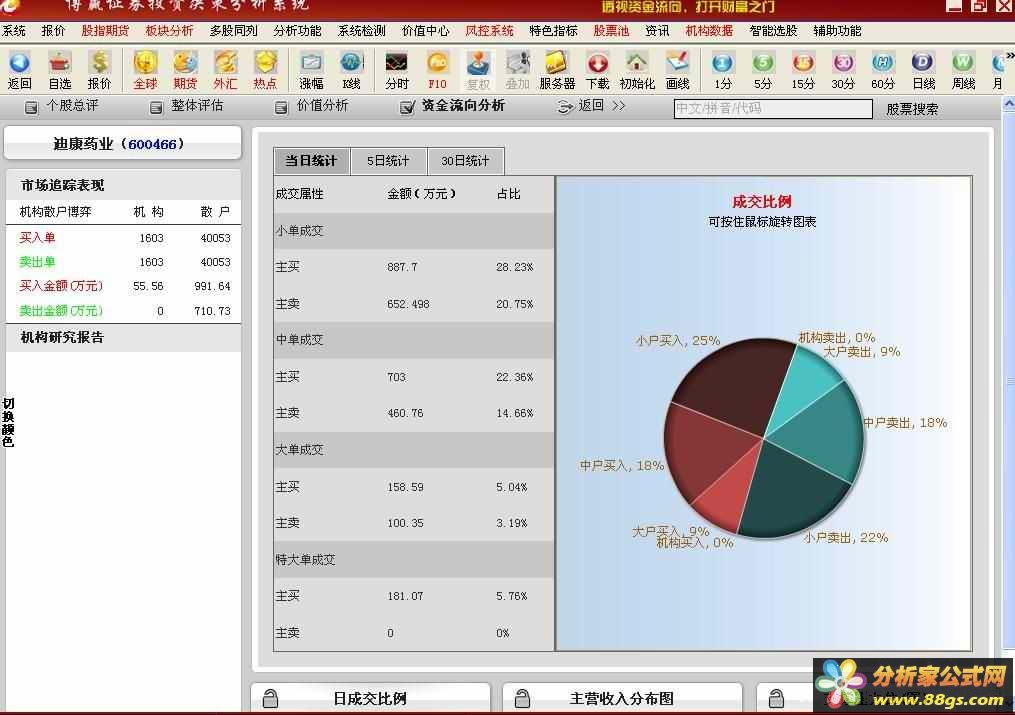Expand the toolbar overflow chevron
Image resolution: width=1015 pixels, height=715 pixels.
click(1010, 56)
